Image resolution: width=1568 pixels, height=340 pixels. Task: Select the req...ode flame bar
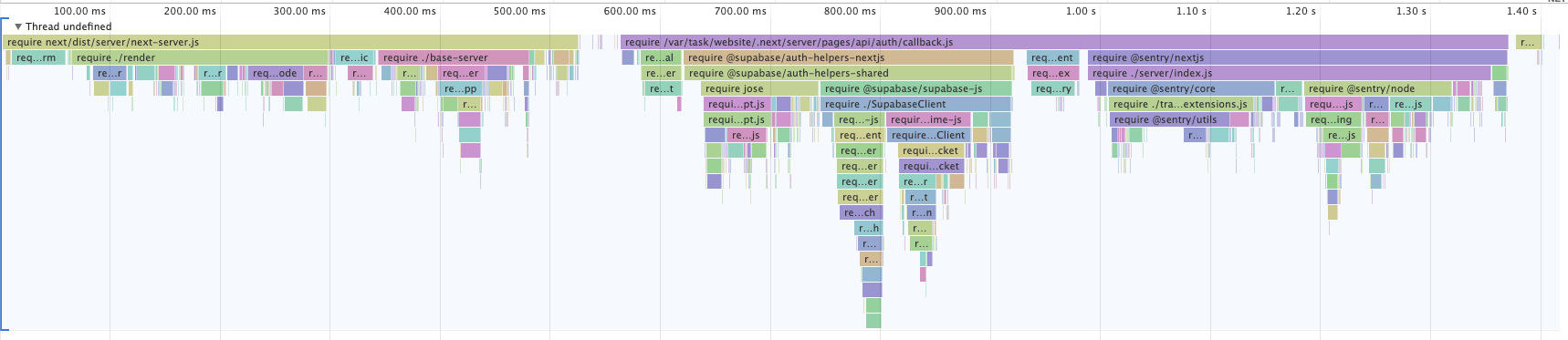point(276,73)
